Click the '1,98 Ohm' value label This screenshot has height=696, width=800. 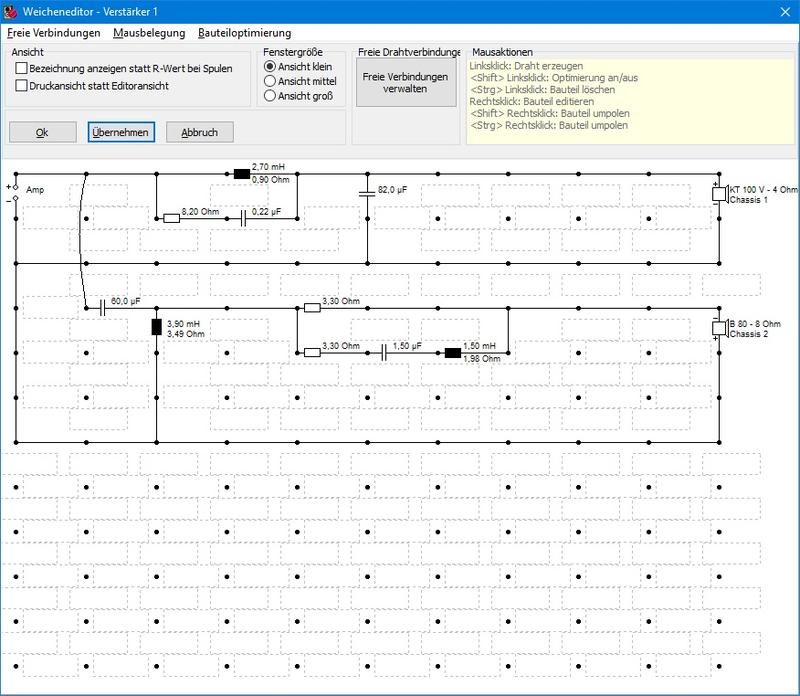click(482, 359)
